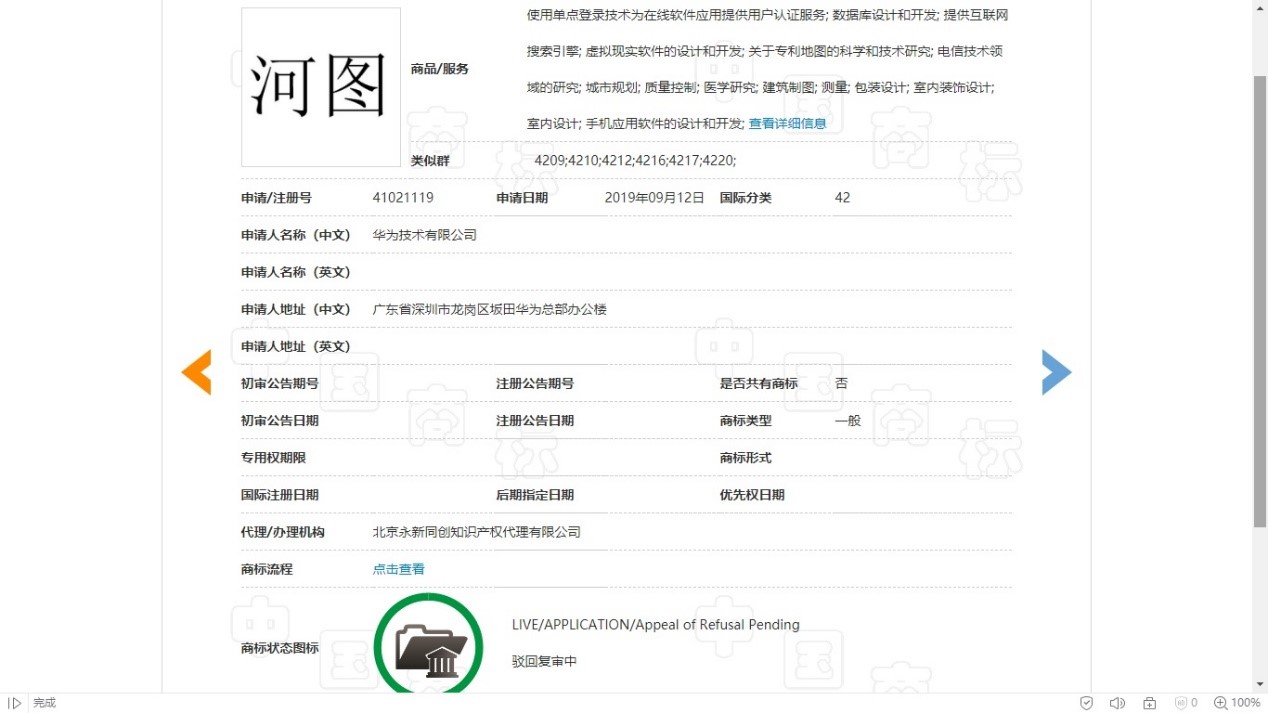Click the 注册公告期号 label
Screen dimensions: 1268x713
535,384
